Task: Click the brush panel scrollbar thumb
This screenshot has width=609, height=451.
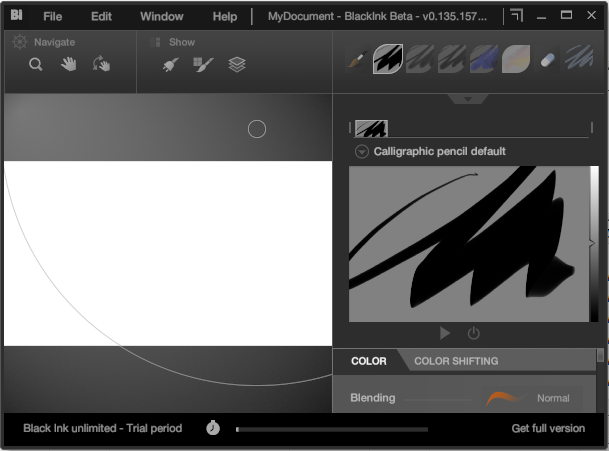Action: [x=600, y=355]
